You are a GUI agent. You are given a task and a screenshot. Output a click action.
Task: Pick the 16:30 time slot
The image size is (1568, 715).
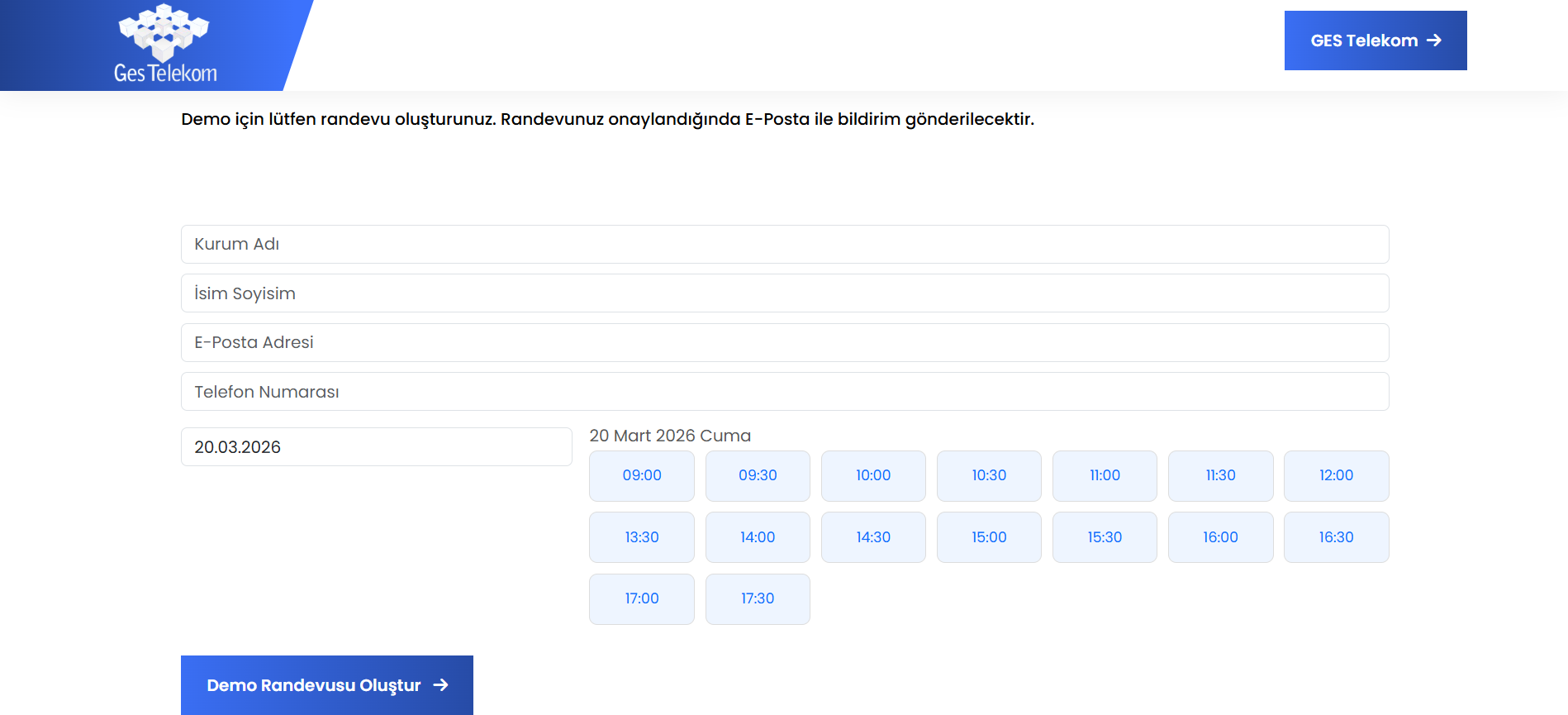tap(1335, 537)
